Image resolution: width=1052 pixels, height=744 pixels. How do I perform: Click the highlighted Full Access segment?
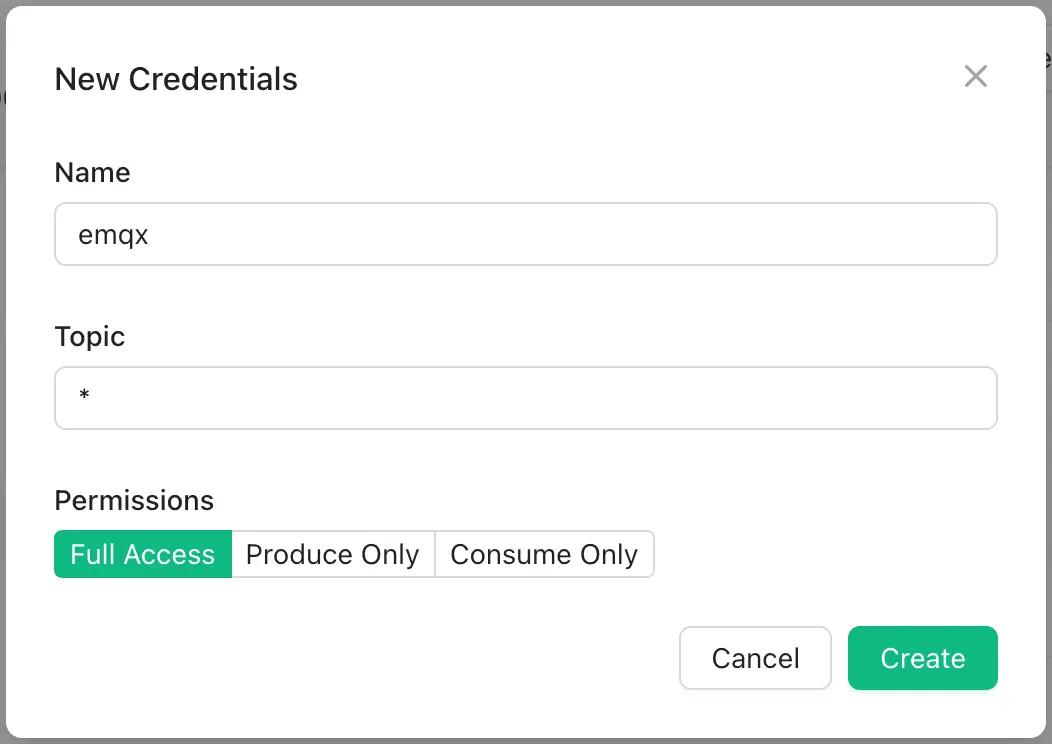coord(142,554)
